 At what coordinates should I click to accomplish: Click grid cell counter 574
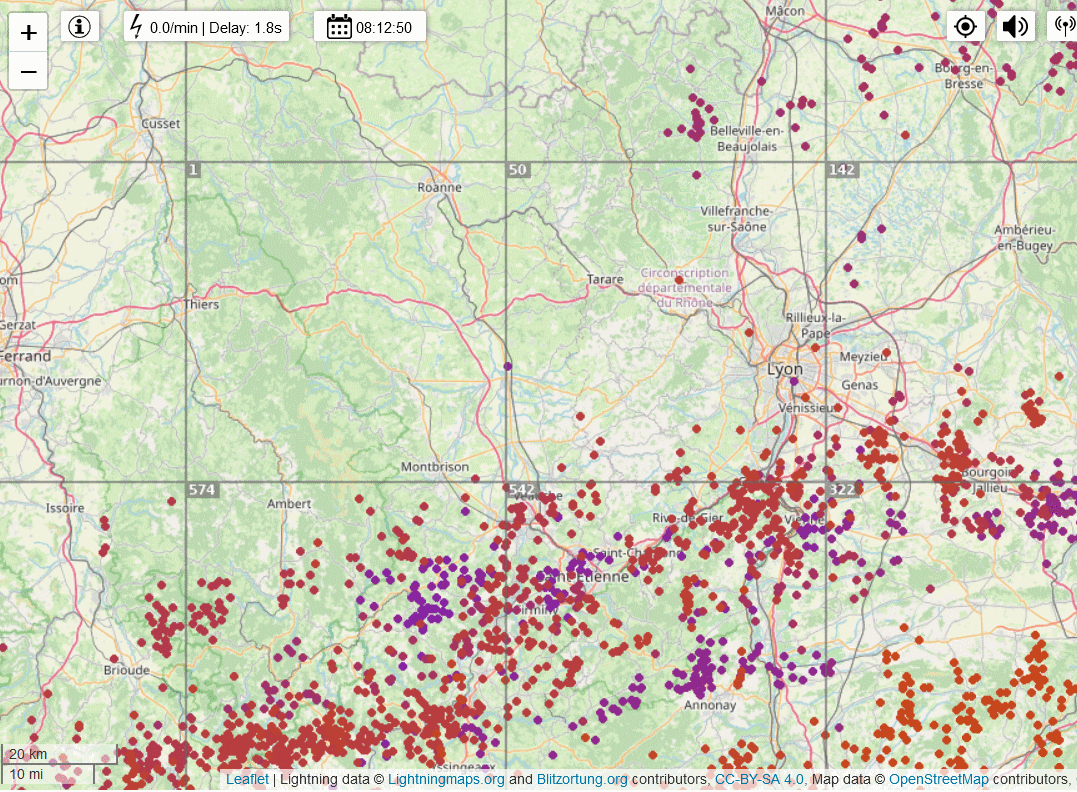(202, 490)
